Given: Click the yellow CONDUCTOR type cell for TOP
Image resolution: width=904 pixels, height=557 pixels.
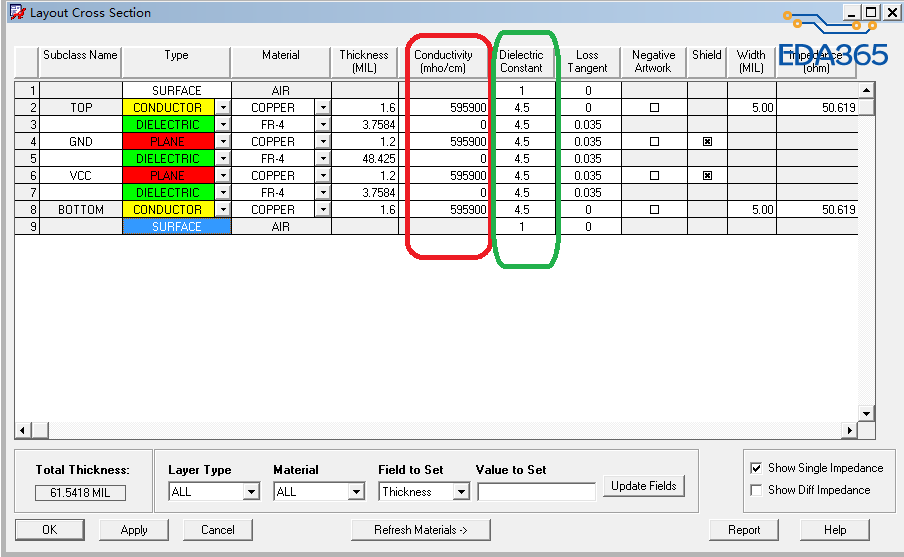Looking at the screenshot, I should (168, 108).
